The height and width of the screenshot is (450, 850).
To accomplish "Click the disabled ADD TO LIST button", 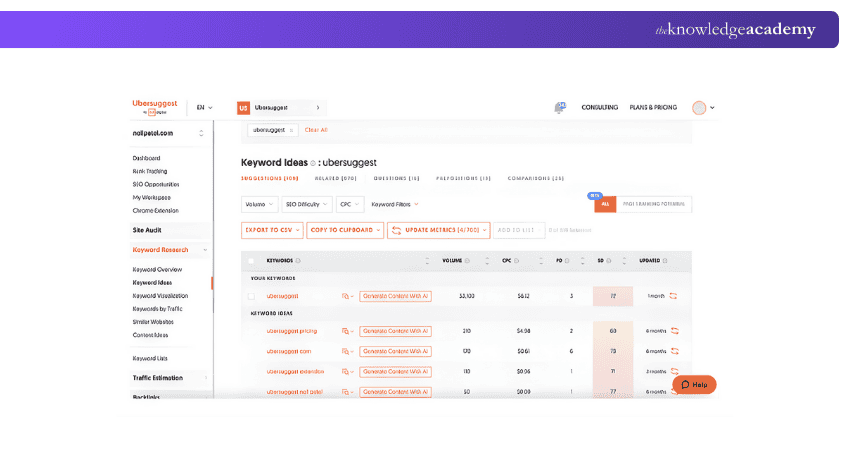I will pos(519,230).
